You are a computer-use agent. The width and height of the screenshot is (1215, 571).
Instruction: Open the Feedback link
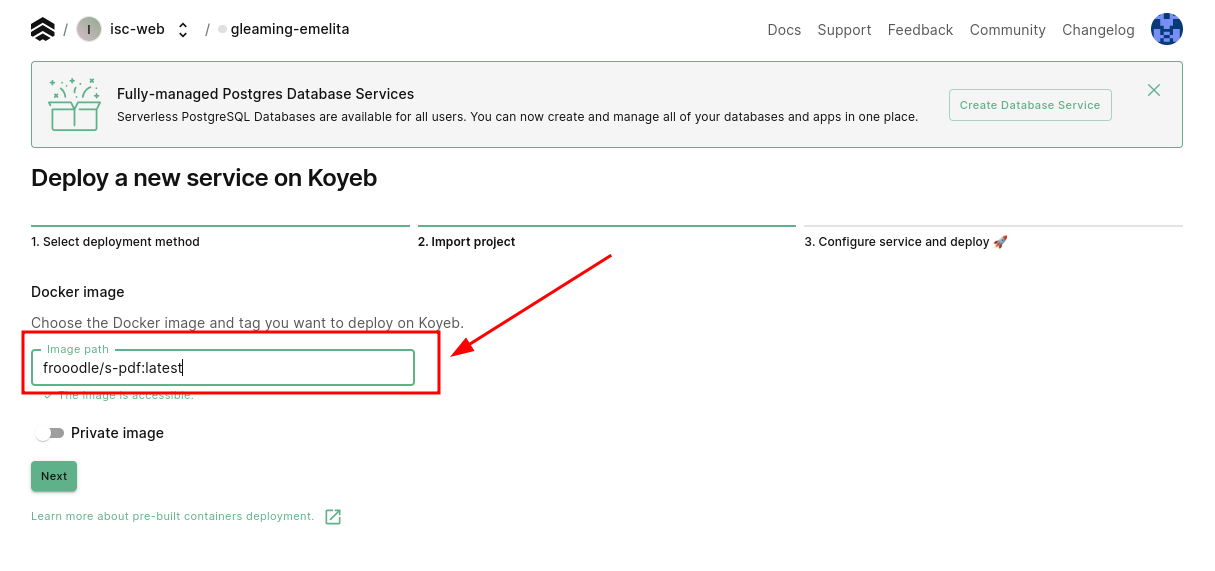point(920,30)
